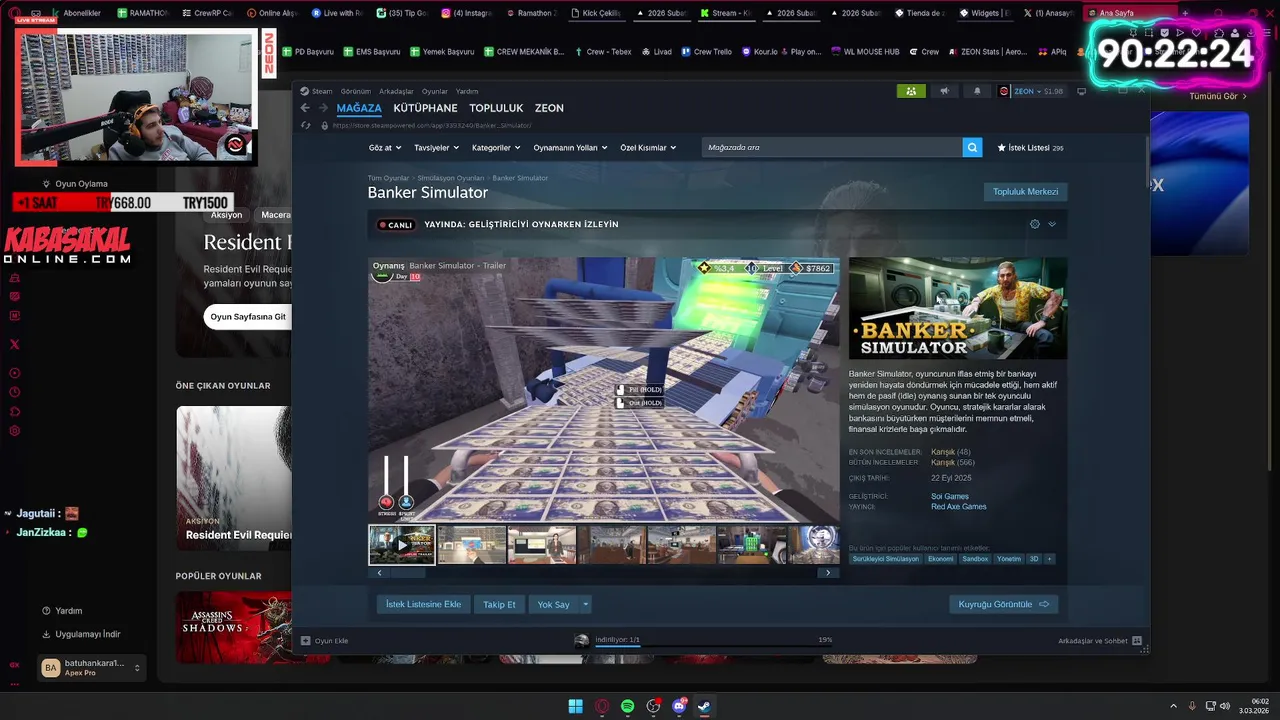The width and height of the screenshot is (1280, 720).
Task: Open Oynamanın Yolları dropdown
Action: click(x=571, y=147)
